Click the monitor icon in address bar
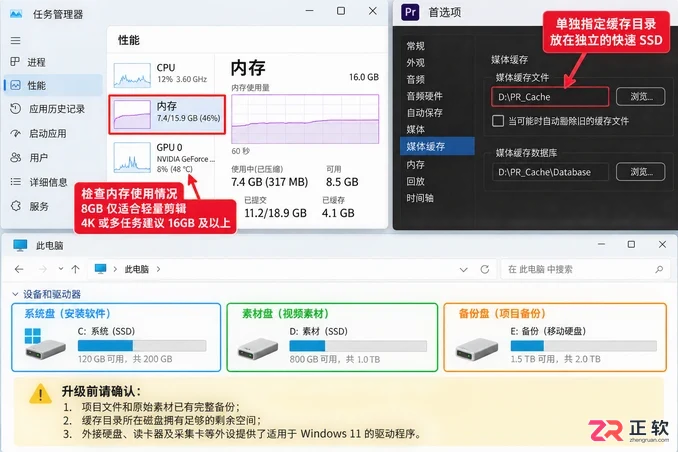This screenshot has height=452, width=678. (x=100, y=269)
